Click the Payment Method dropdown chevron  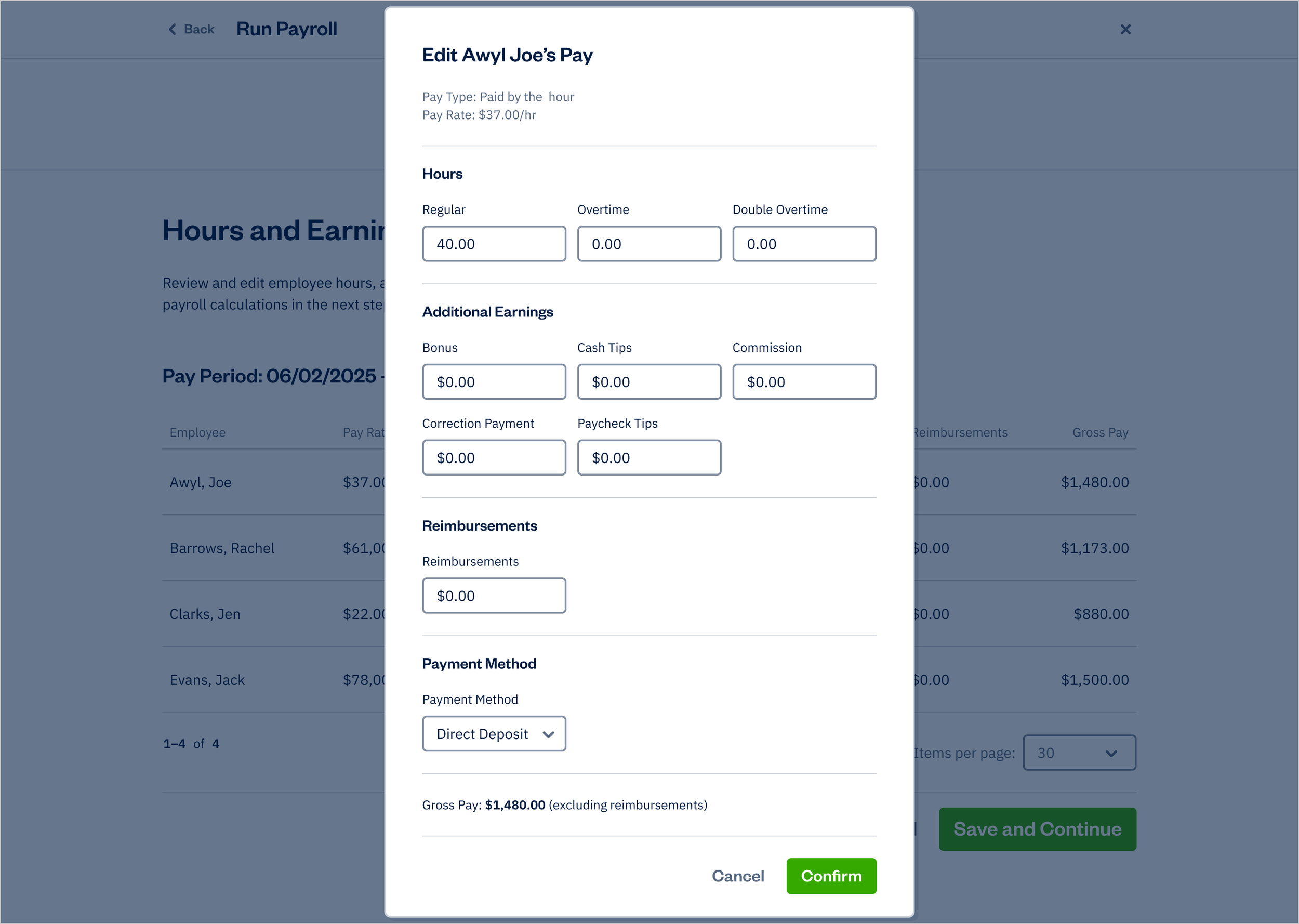point(547,734)
